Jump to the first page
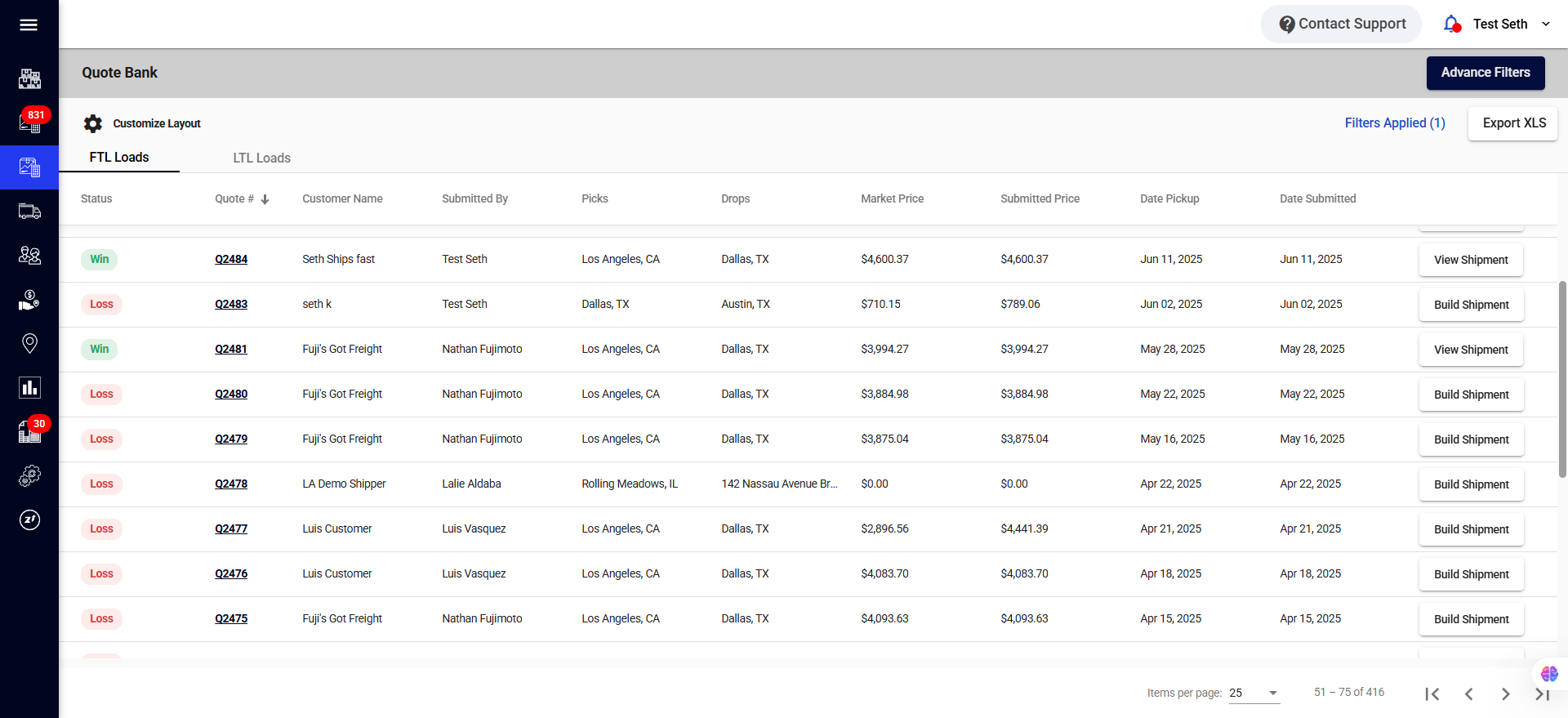This screenshot has width=1568, height=718. coord(1432,693)
